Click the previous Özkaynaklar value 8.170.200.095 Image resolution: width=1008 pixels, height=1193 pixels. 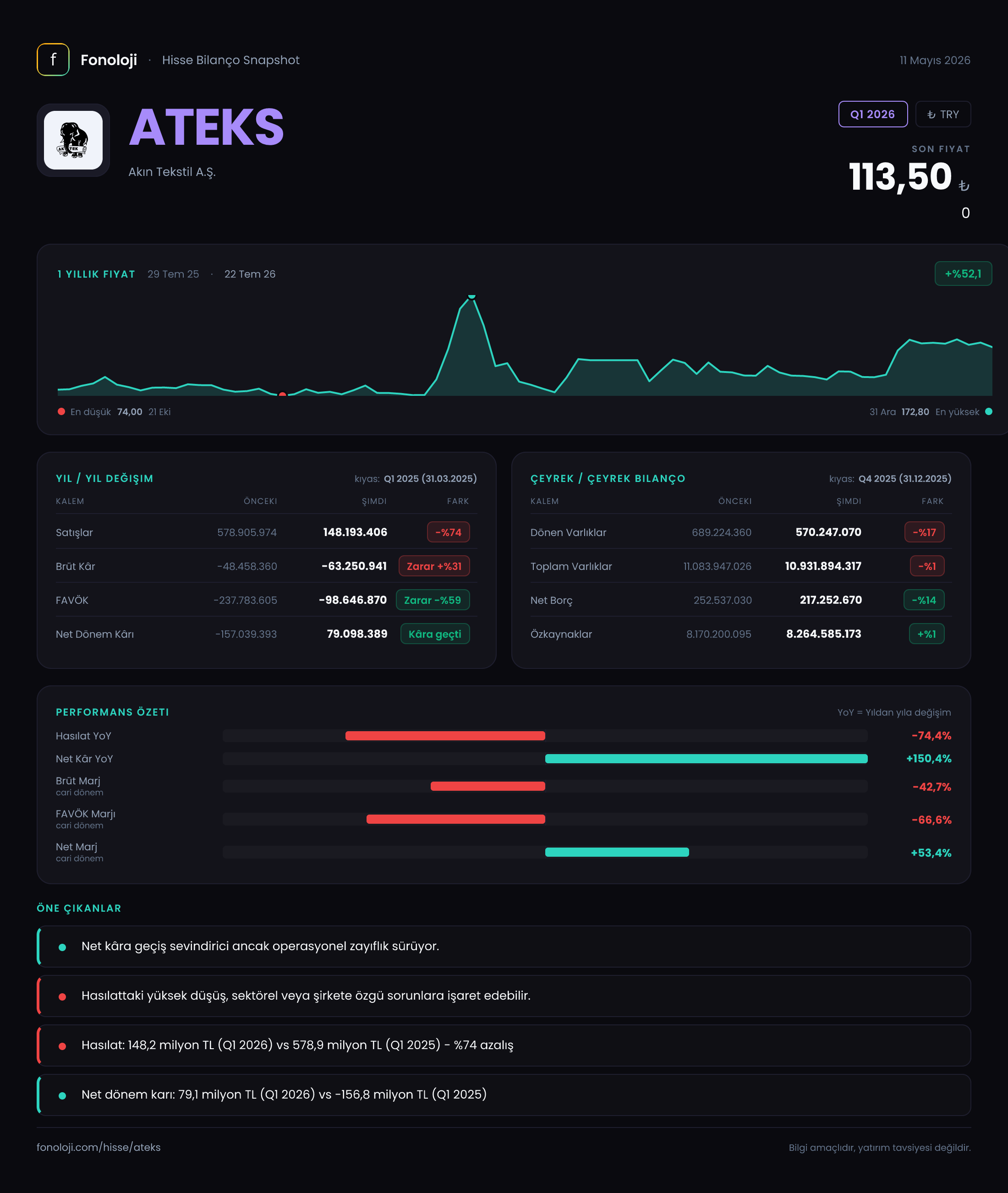pyautogui.click(x=718, y=634)
